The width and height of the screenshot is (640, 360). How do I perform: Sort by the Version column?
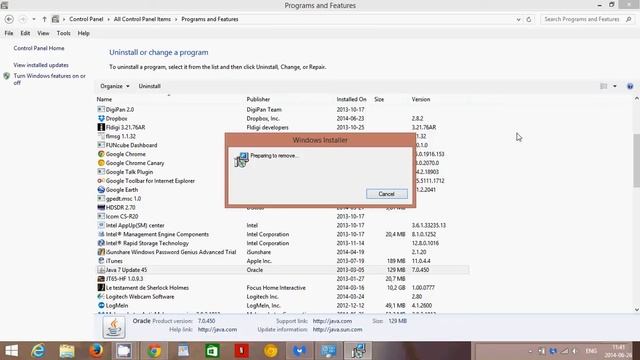click(420, 99)
